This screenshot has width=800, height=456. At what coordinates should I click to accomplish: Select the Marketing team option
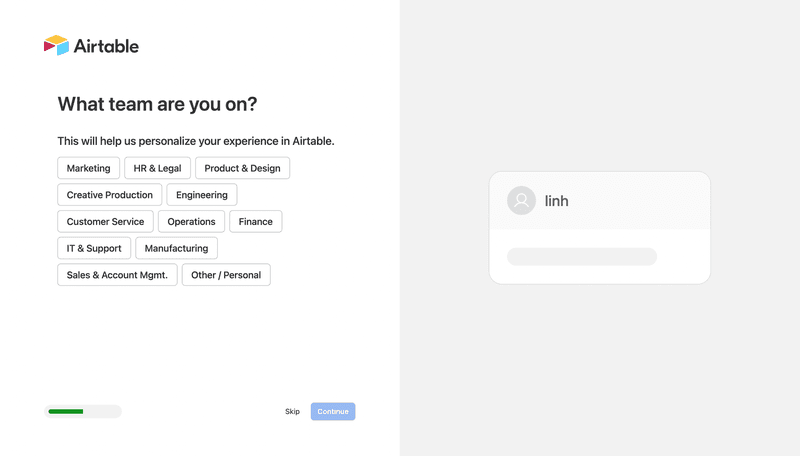point(88,168)
